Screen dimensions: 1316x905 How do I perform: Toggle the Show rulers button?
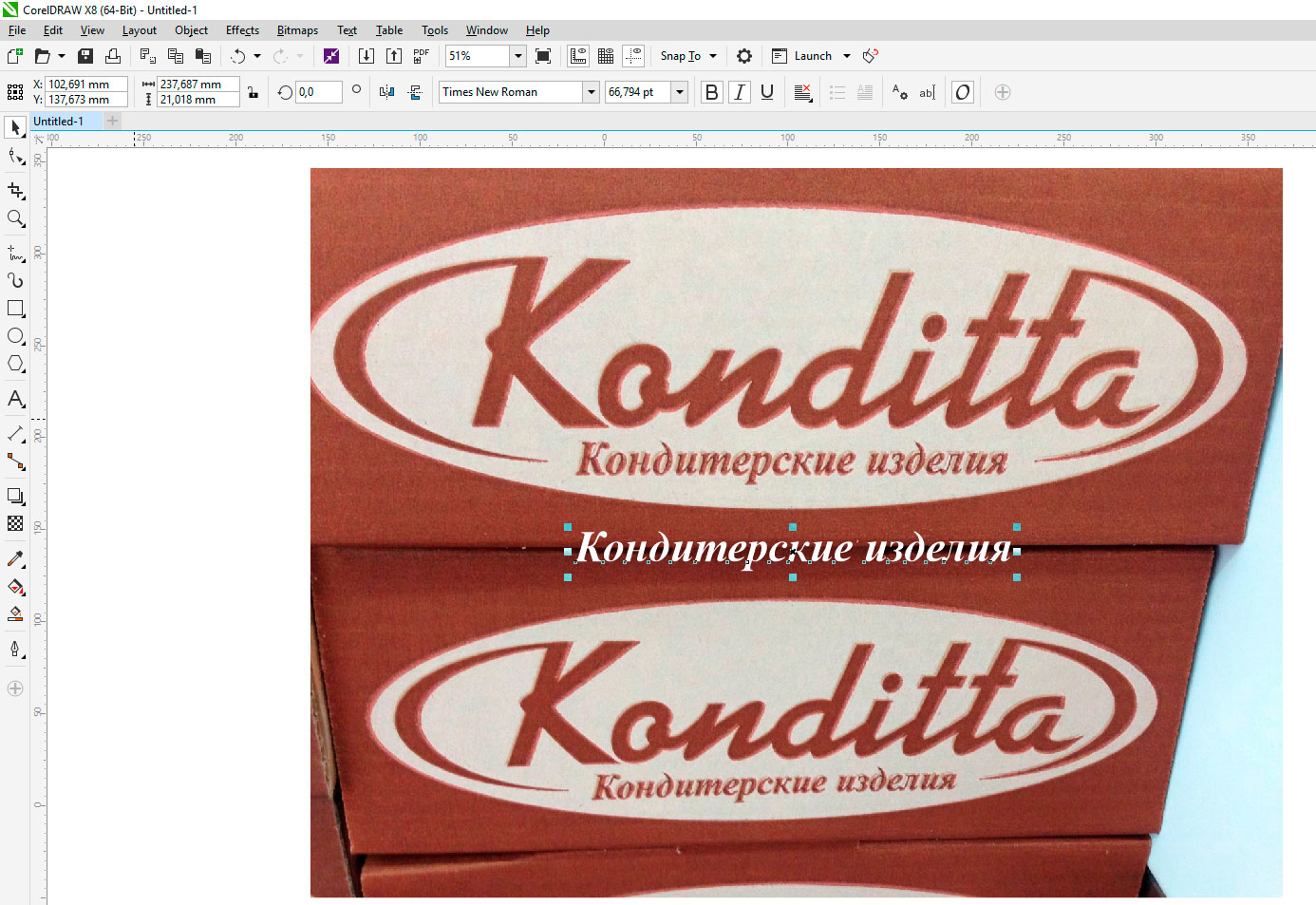point(578,56)
